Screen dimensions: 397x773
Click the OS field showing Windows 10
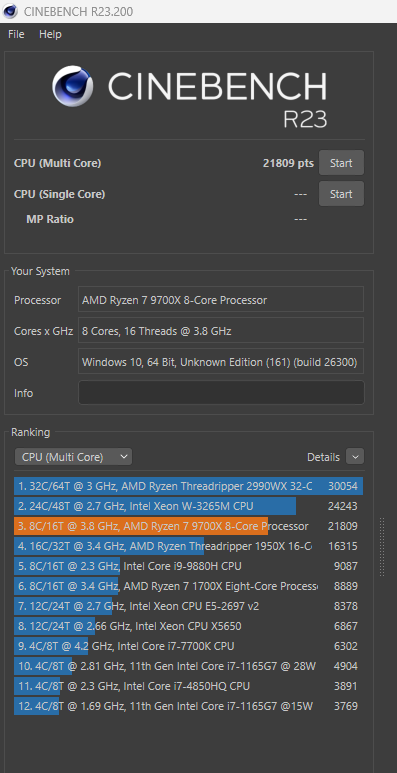tap(221, 362)
